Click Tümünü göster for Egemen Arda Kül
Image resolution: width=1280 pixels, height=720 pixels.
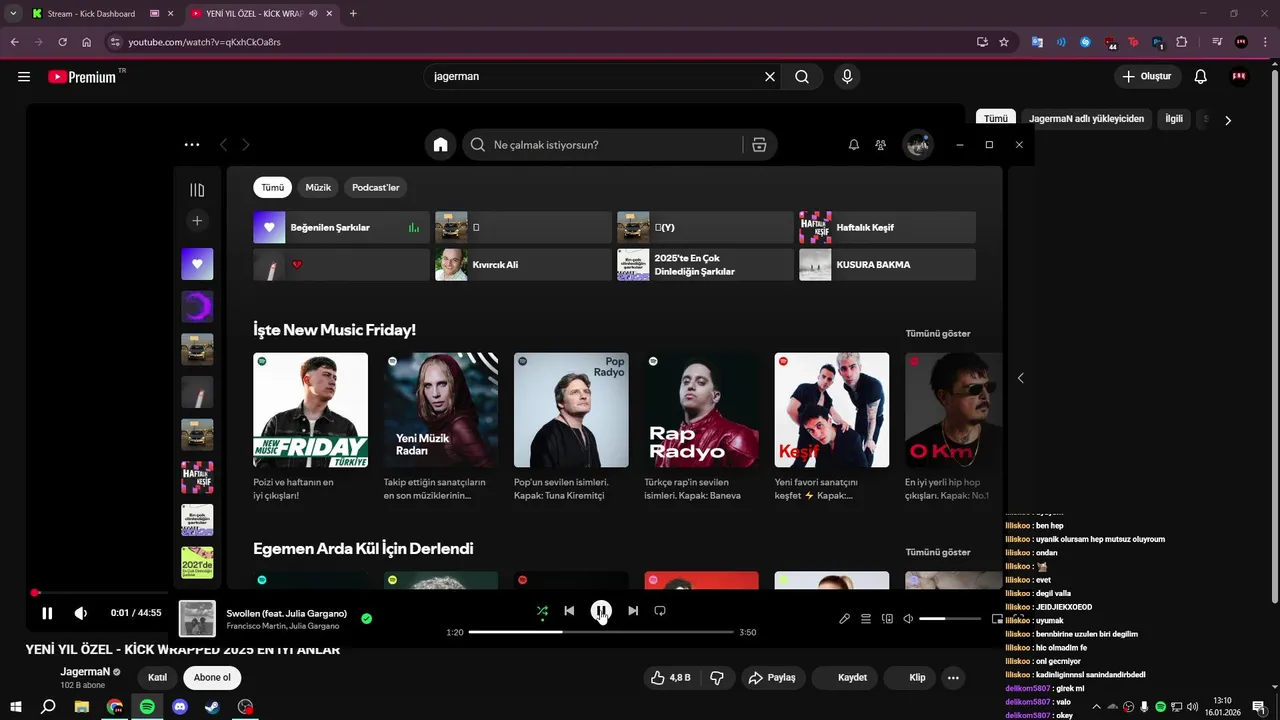938,552
